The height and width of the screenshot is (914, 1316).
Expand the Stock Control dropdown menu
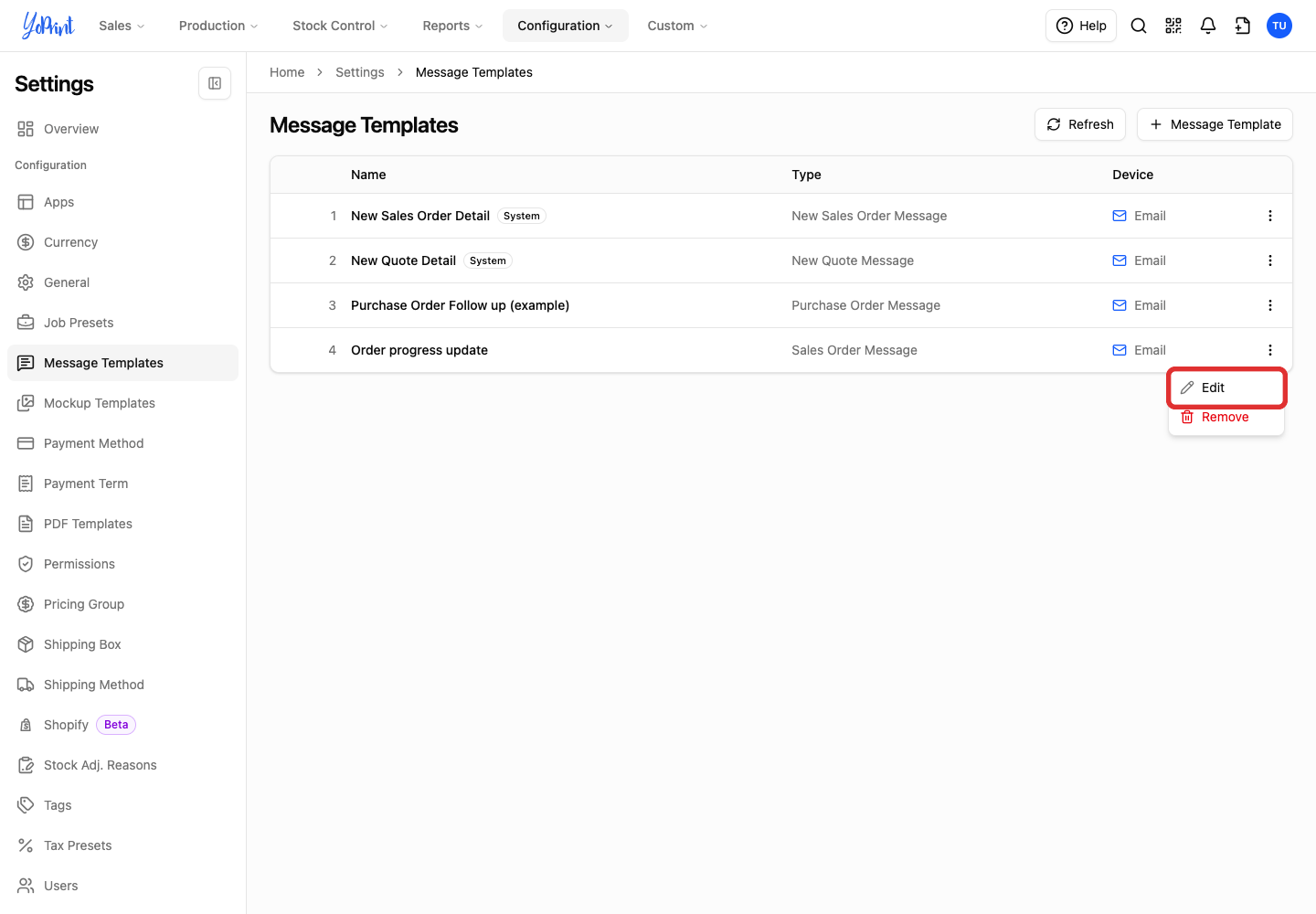pos(340,26)
